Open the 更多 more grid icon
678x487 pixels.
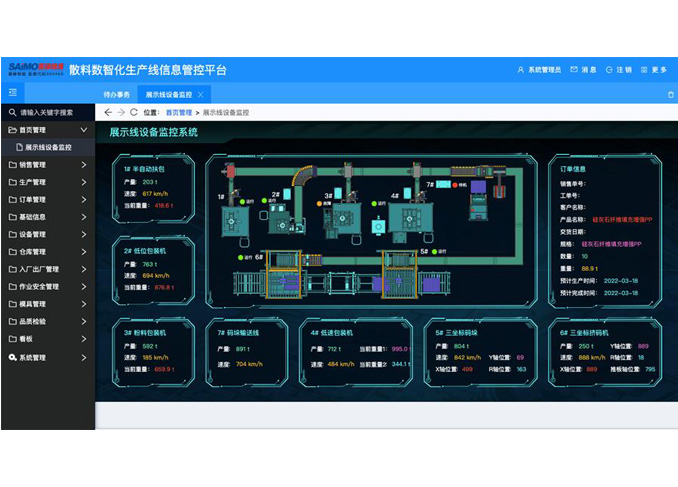[x=642, y=70]
